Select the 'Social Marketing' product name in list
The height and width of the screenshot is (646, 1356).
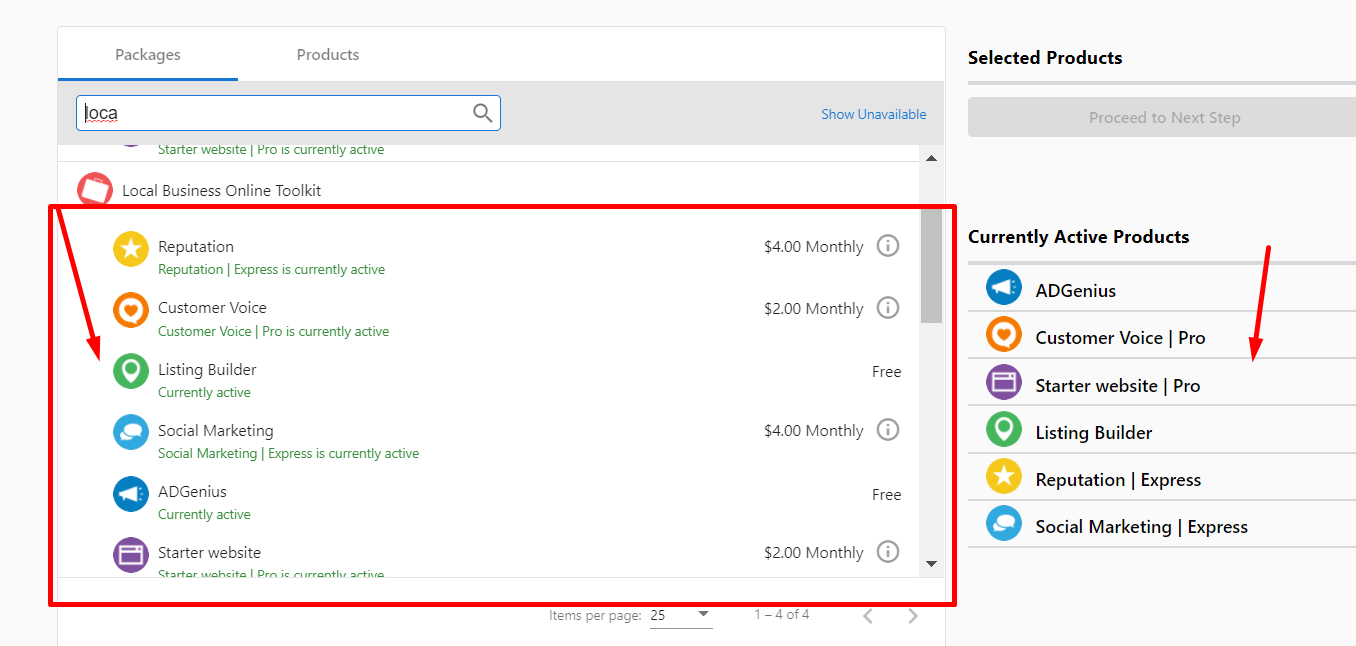coord(216,431)
